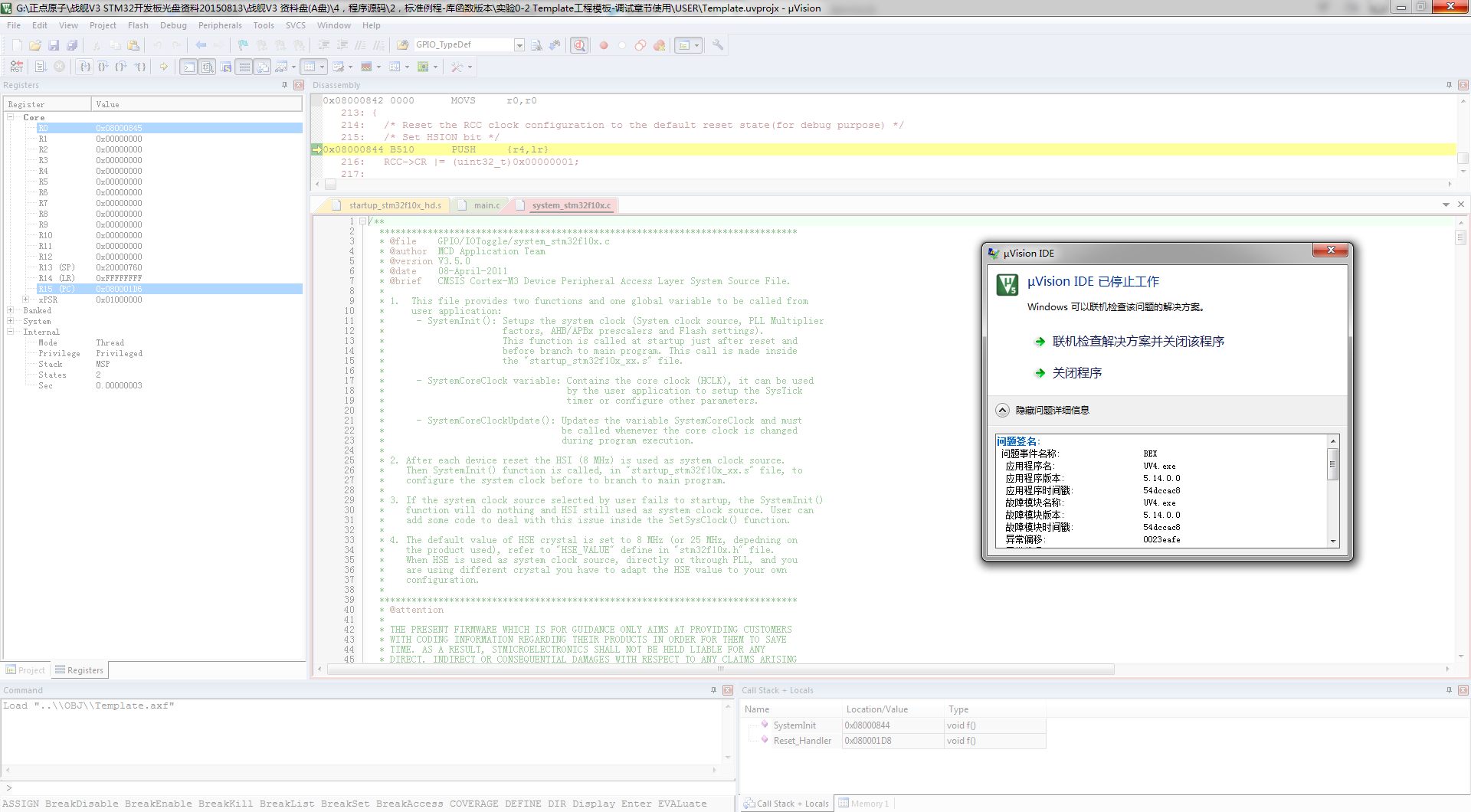Click the crash details scrollbar down arrow

1333,541
